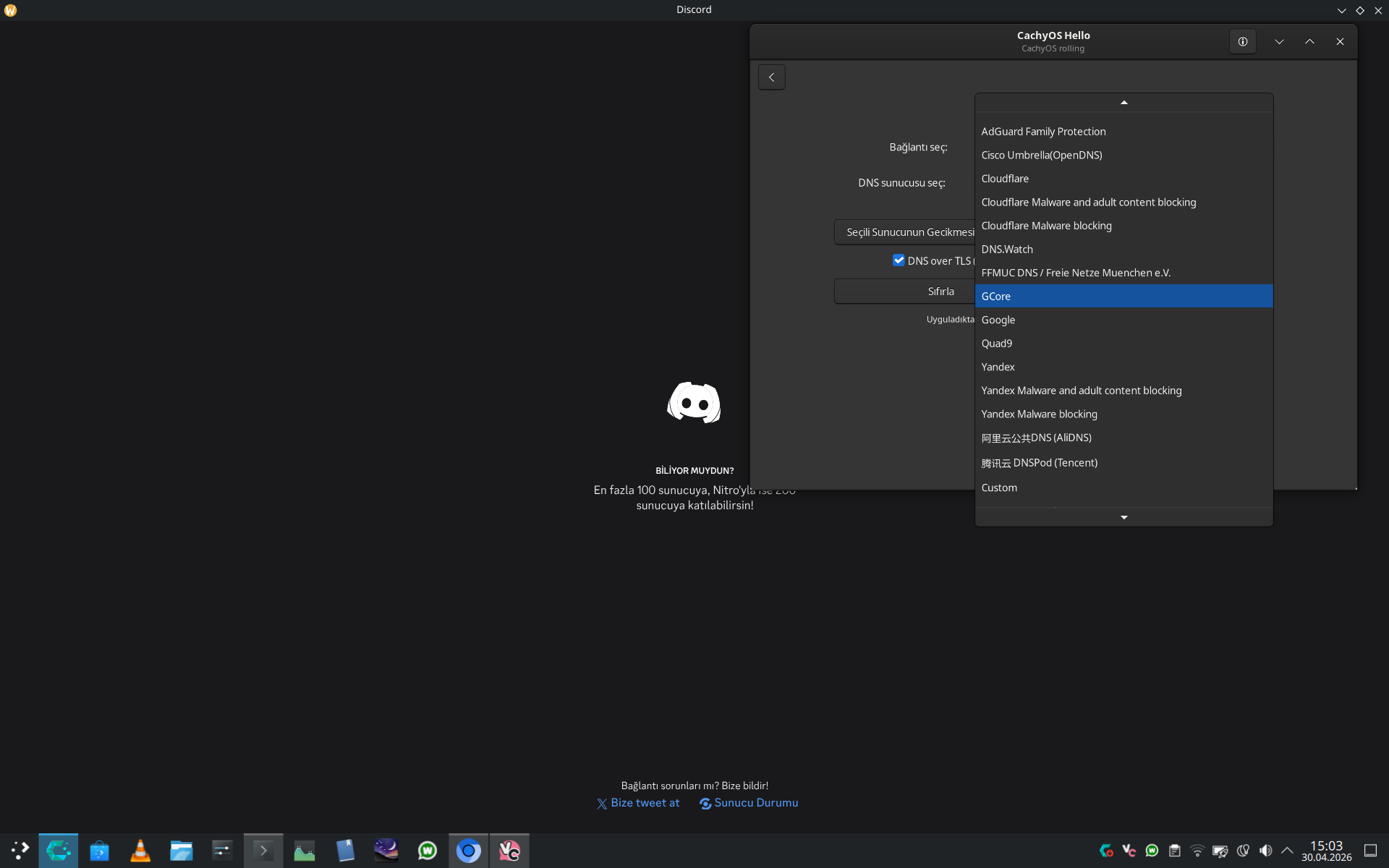Image resolution: width=1389 pixels, height=868 pixels.
Task: Switch to the Chromium browser taskbar icon
Action: (x=468, y=851)
